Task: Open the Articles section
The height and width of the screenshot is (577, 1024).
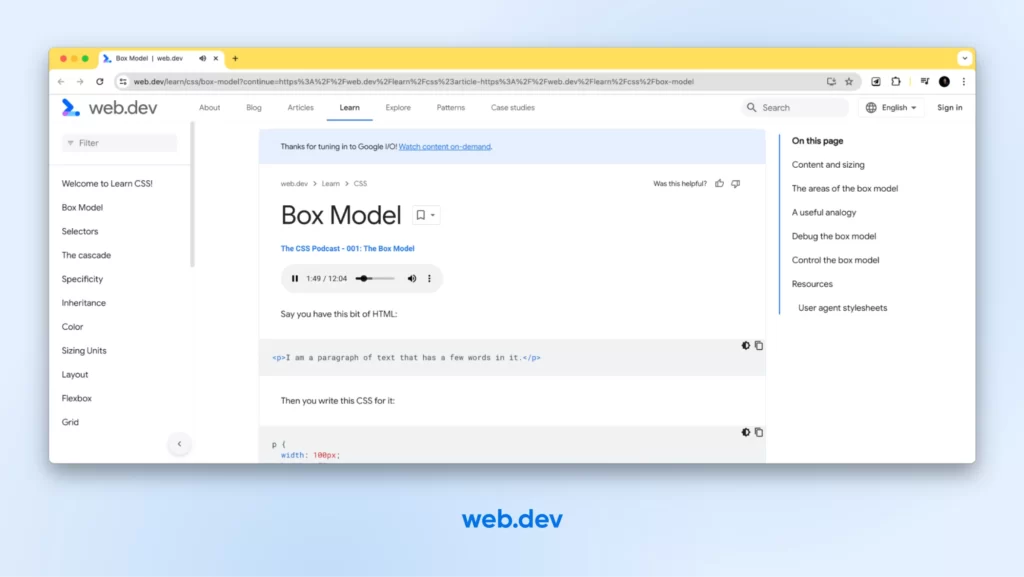Action: (x=300, y=108)
